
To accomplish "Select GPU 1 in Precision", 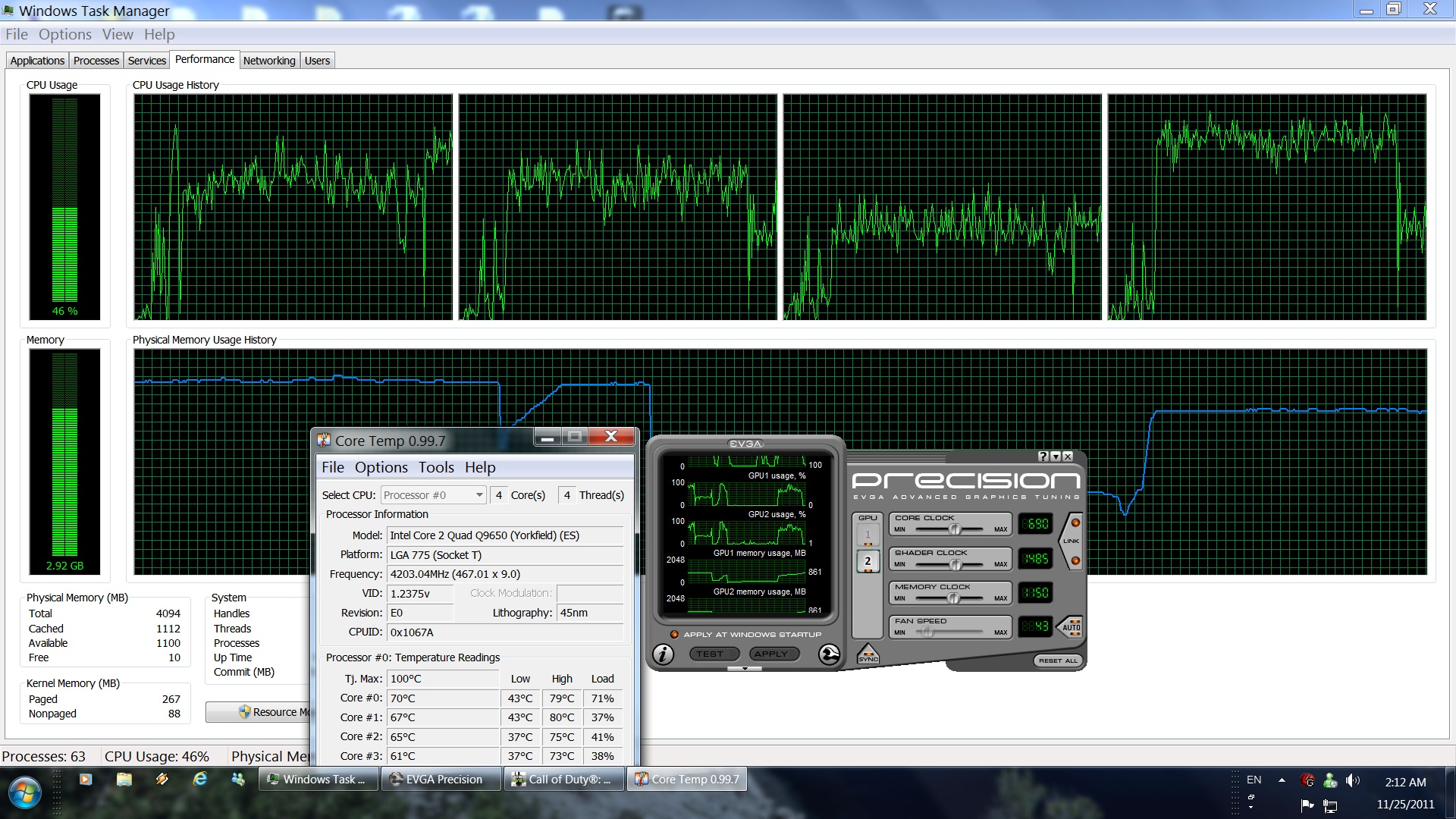I will tap(868, 535).
